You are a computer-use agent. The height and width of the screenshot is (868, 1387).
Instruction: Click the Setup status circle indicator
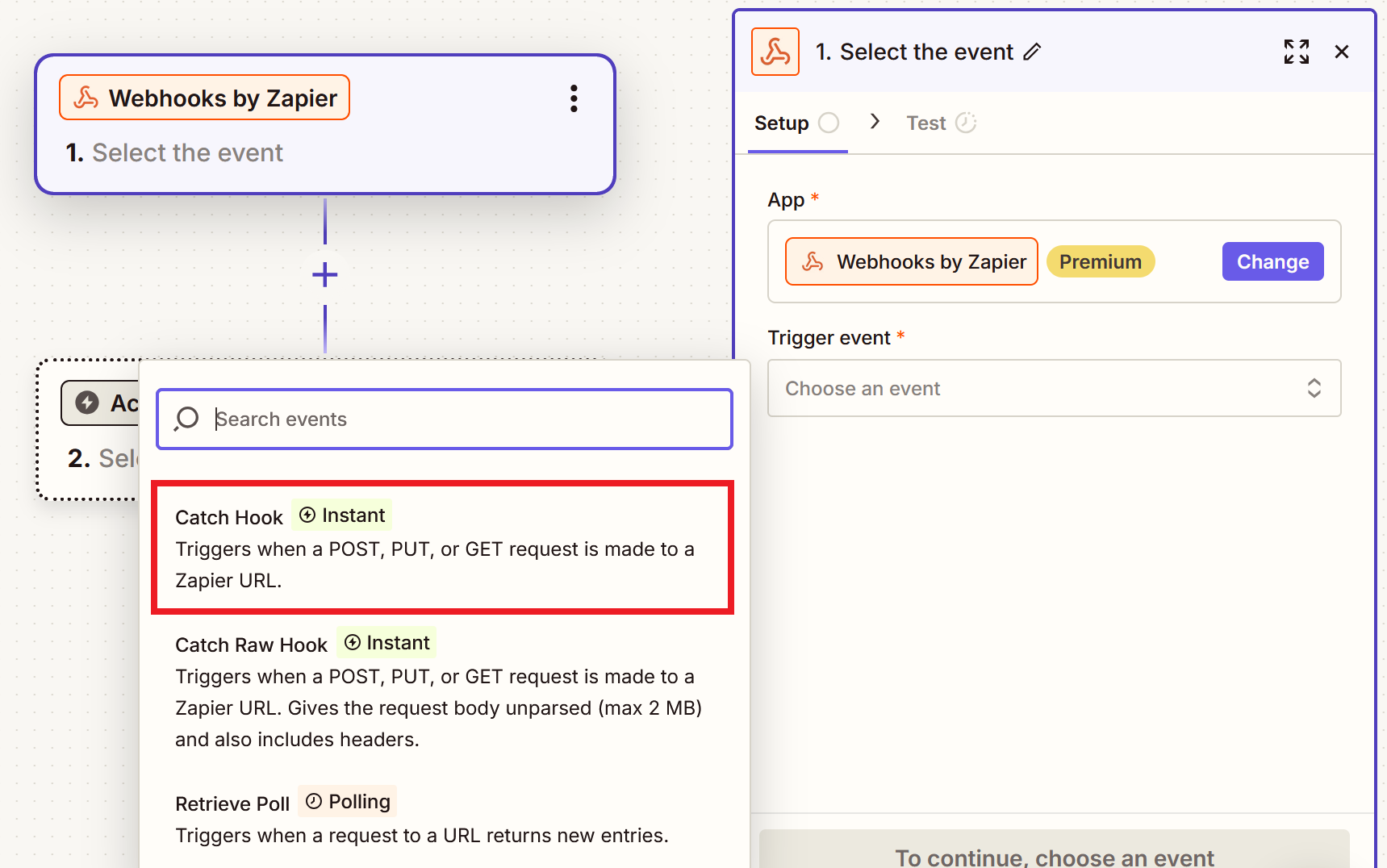(x=829, y=123)
